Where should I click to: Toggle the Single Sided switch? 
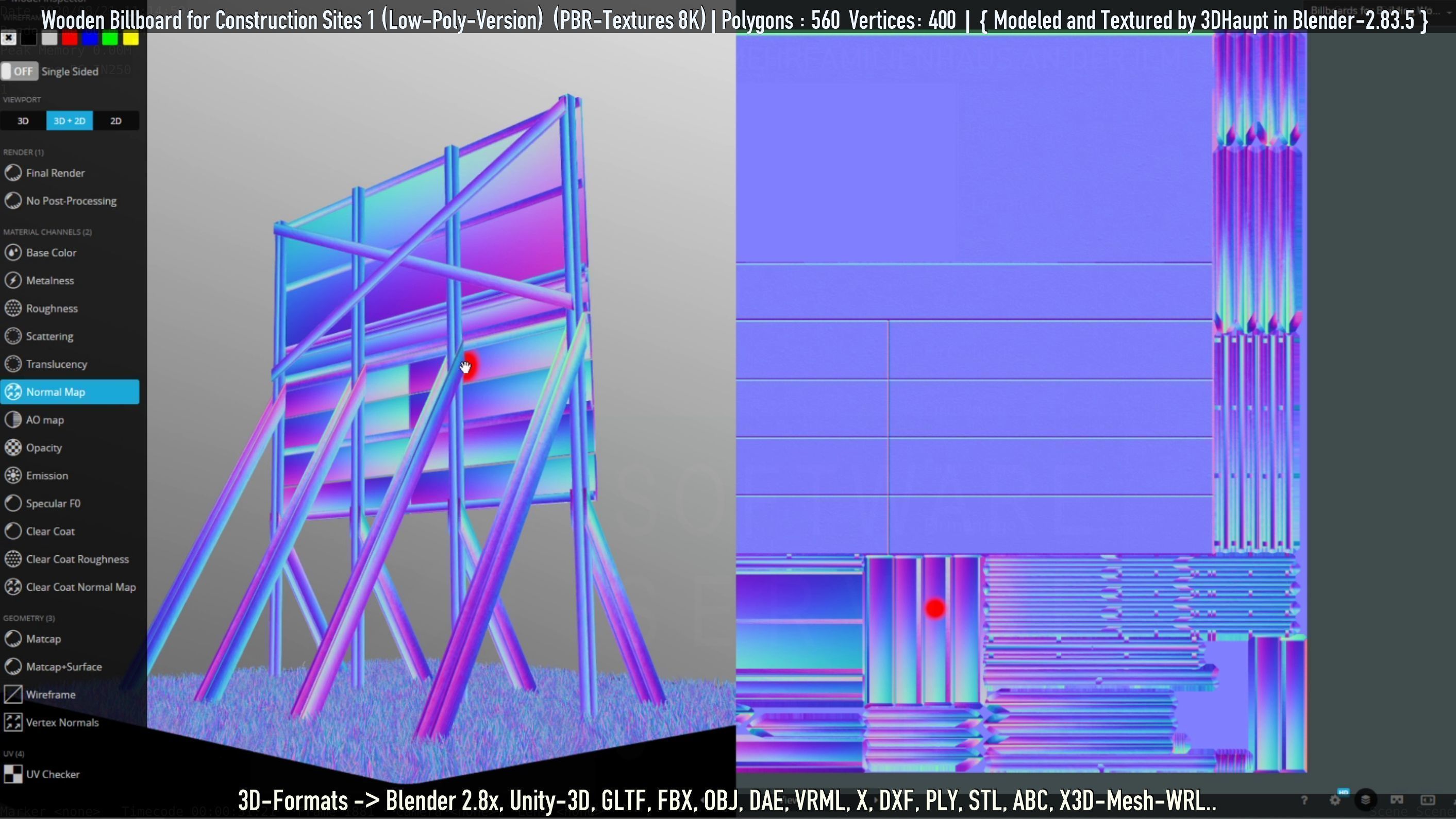tap(20, 71)
